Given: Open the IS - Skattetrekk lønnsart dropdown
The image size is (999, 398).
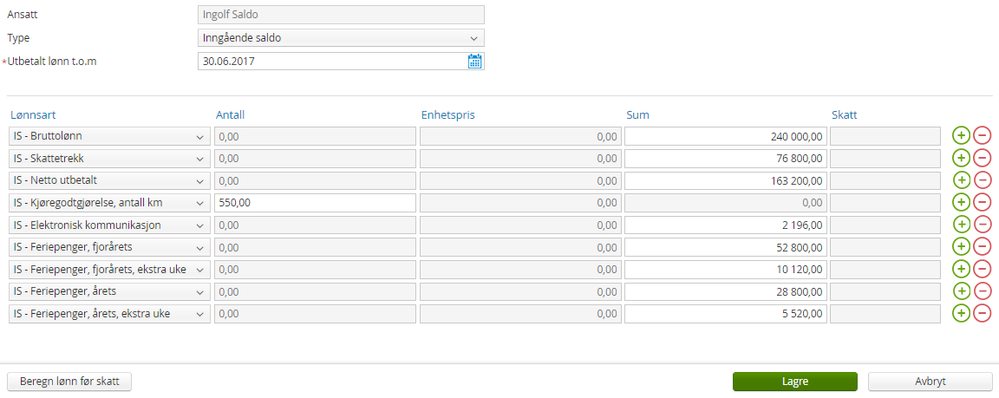Looking at the screenshot, I should (x=110, y=159).
